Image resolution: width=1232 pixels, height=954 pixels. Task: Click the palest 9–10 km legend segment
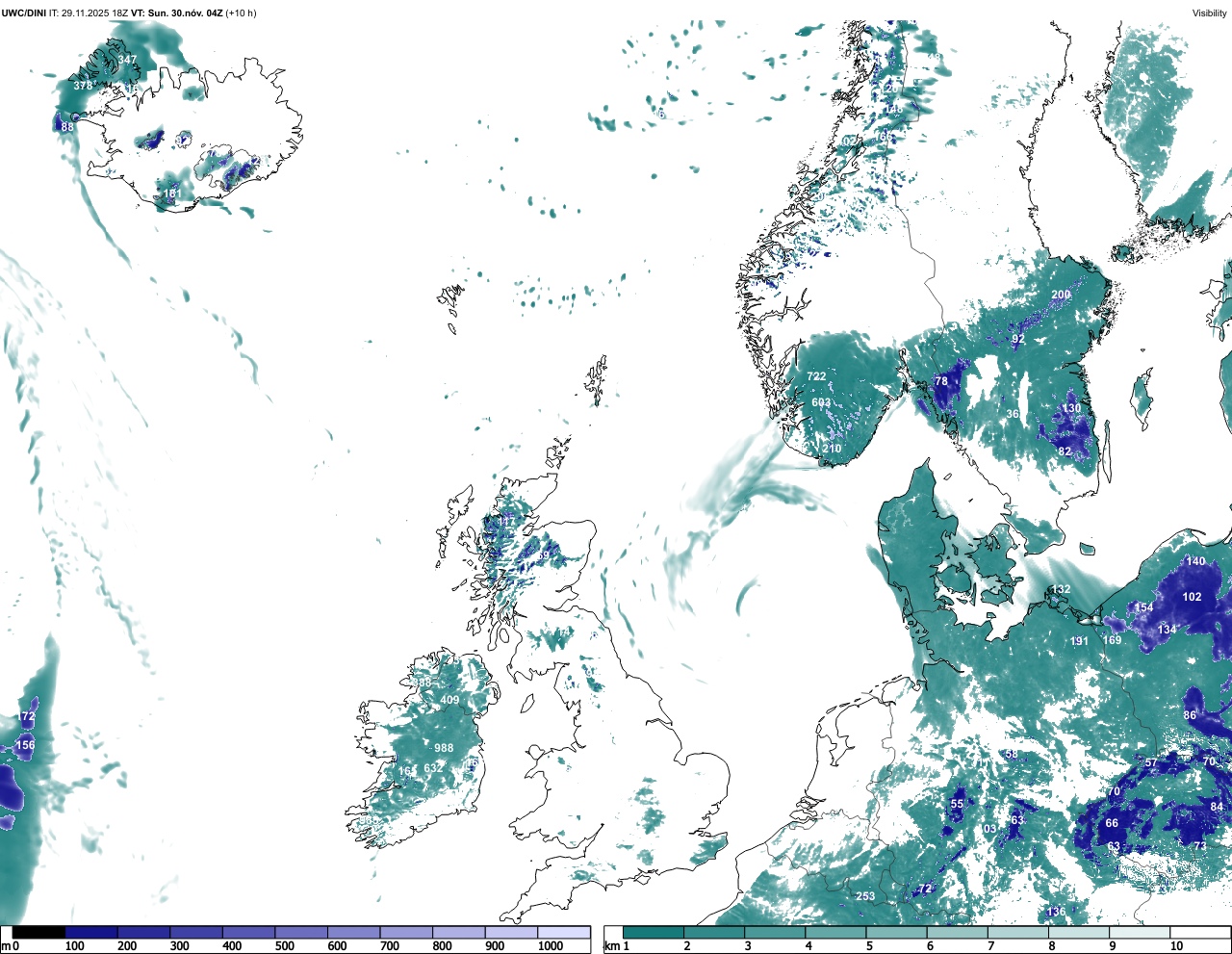click(1140, 933)
